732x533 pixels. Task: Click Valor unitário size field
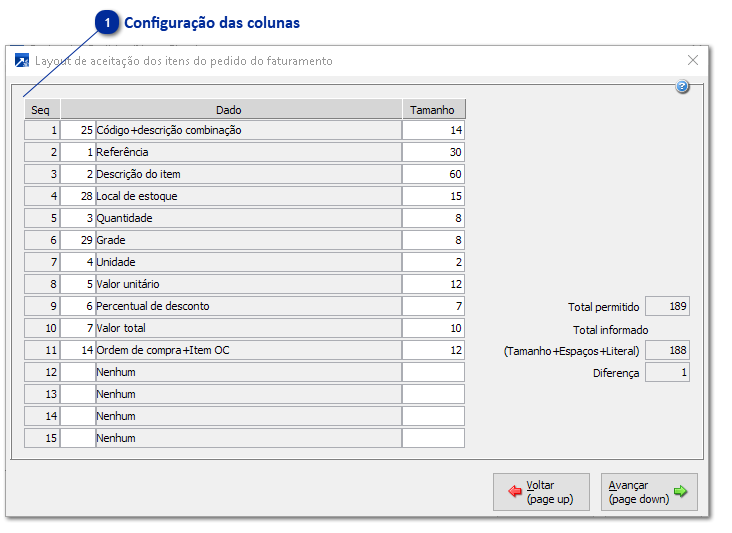click(433, 284)
